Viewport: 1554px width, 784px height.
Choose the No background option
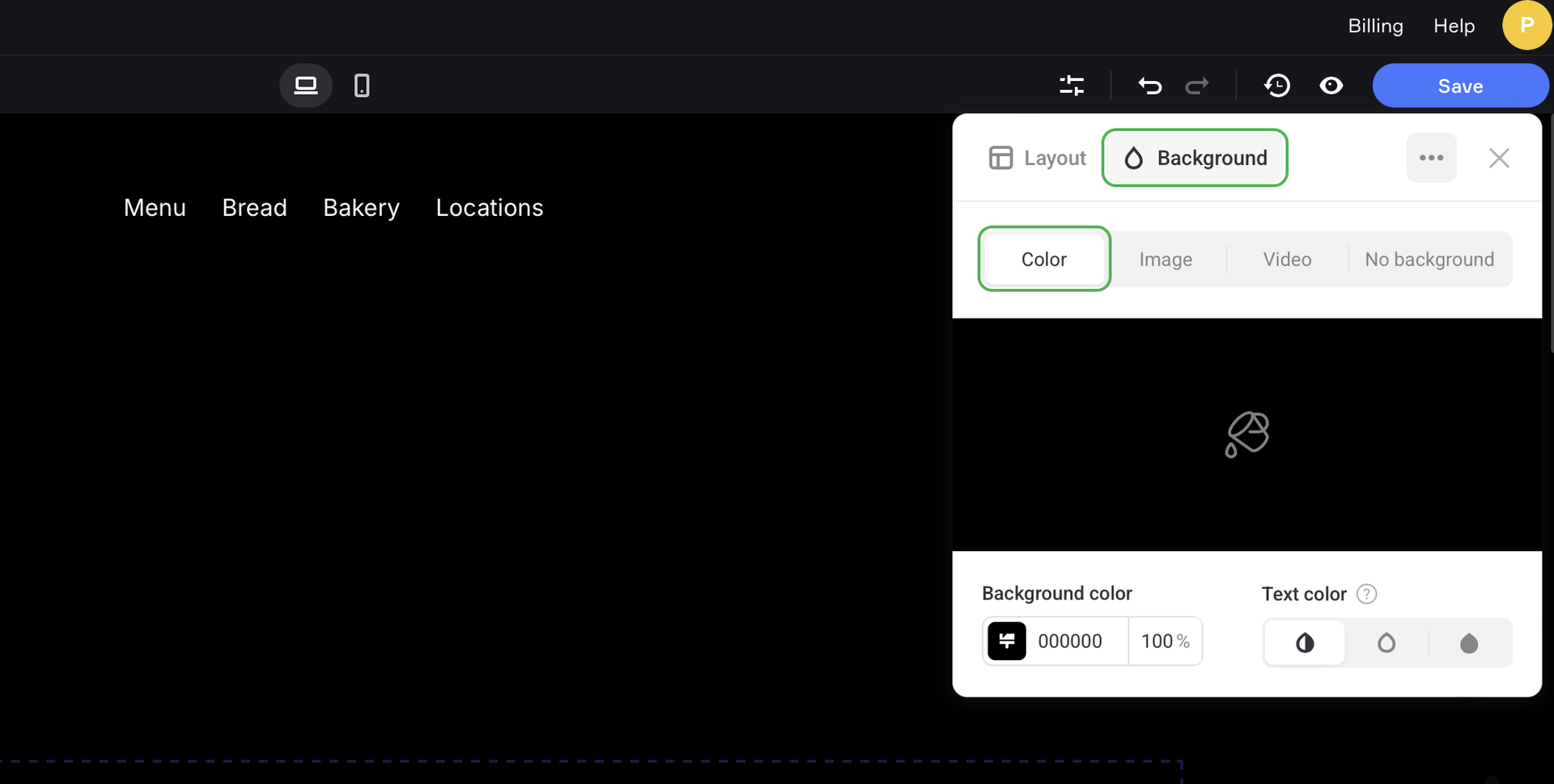point(1429,260)
